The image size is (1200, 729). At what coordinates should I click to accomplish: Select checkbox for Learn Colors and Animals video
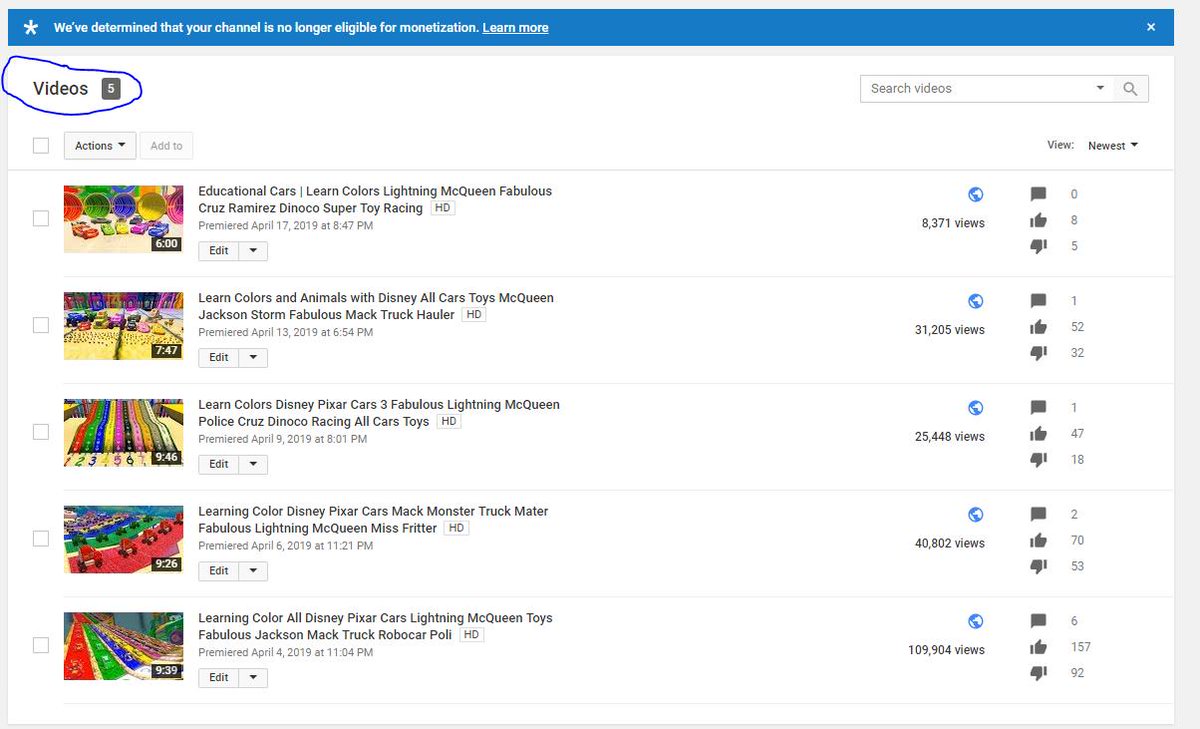pyautogui.click(x=41, y=325)
